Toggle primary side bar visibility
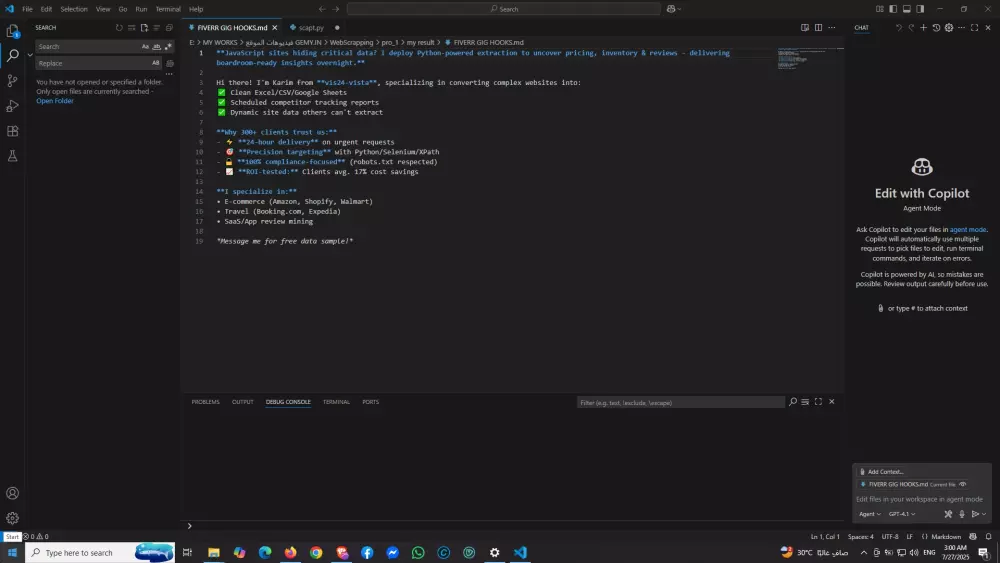The height and width of the screenshot is (563, 1000). coord(893,9)
